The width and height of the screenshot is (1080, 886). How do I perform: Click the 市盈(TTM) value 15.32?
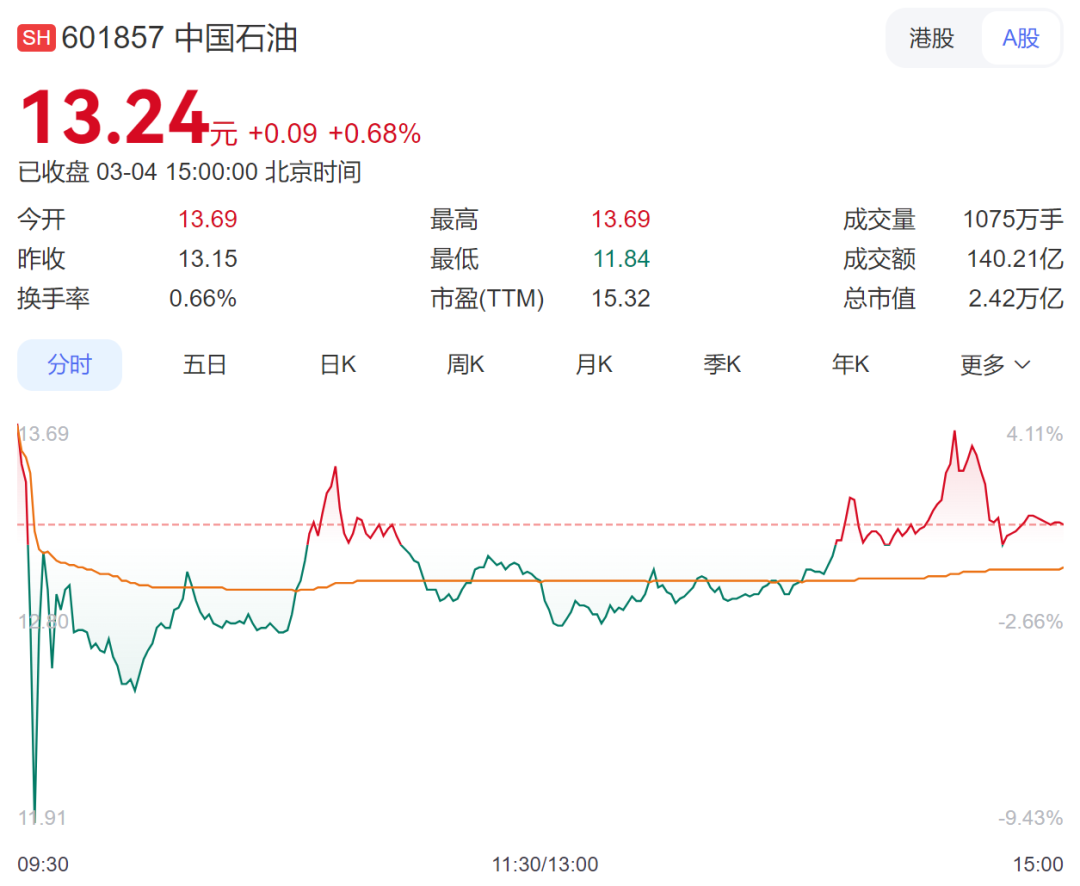tap(621, 298)
